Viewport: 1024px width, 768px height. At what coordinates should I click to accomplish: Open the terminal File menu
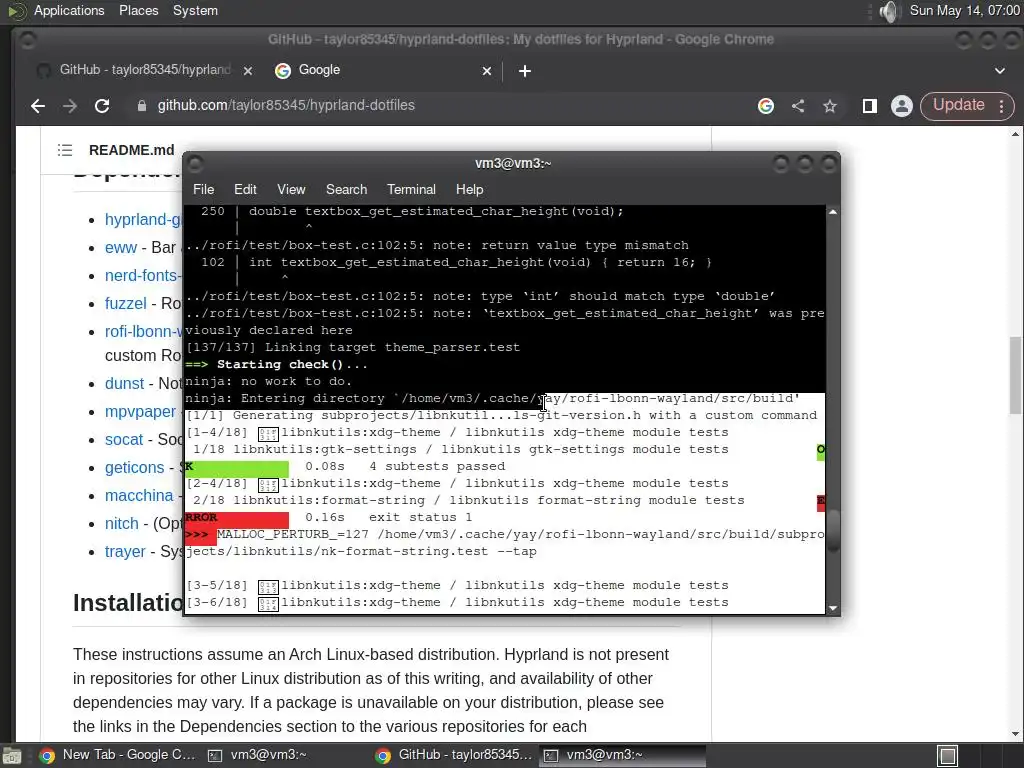(x=203, y=189)
